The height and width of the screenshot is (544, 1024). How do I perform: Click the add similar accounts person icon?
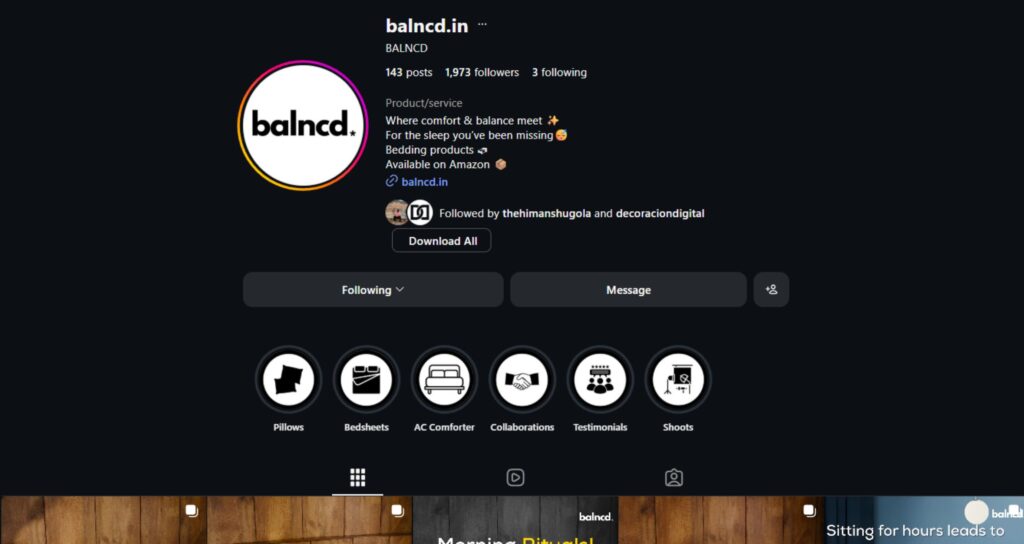771,289
